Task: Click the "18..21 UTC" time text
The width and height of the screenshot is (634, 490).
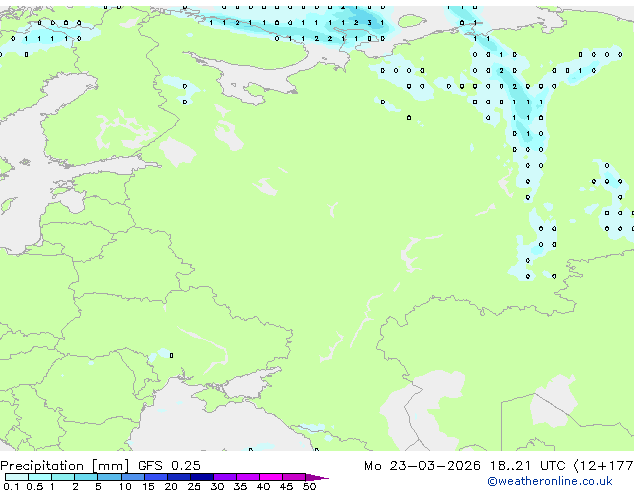Action: point(528,466)
